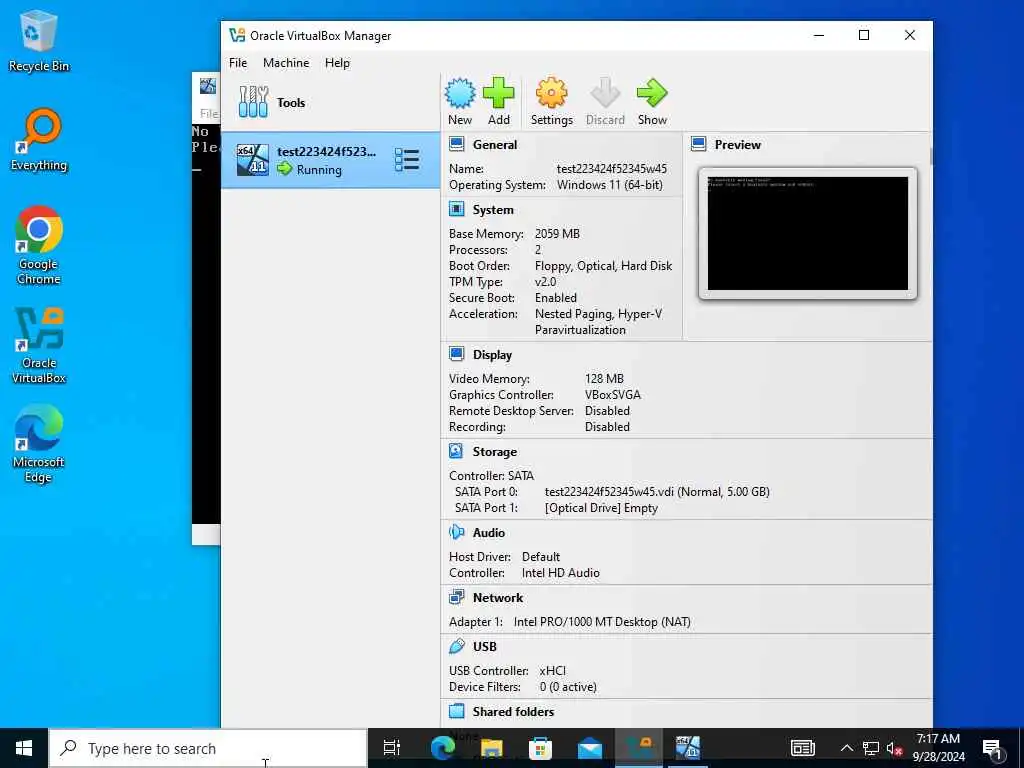
Task: Click the Storage section icon
Action: pos(456,451)
